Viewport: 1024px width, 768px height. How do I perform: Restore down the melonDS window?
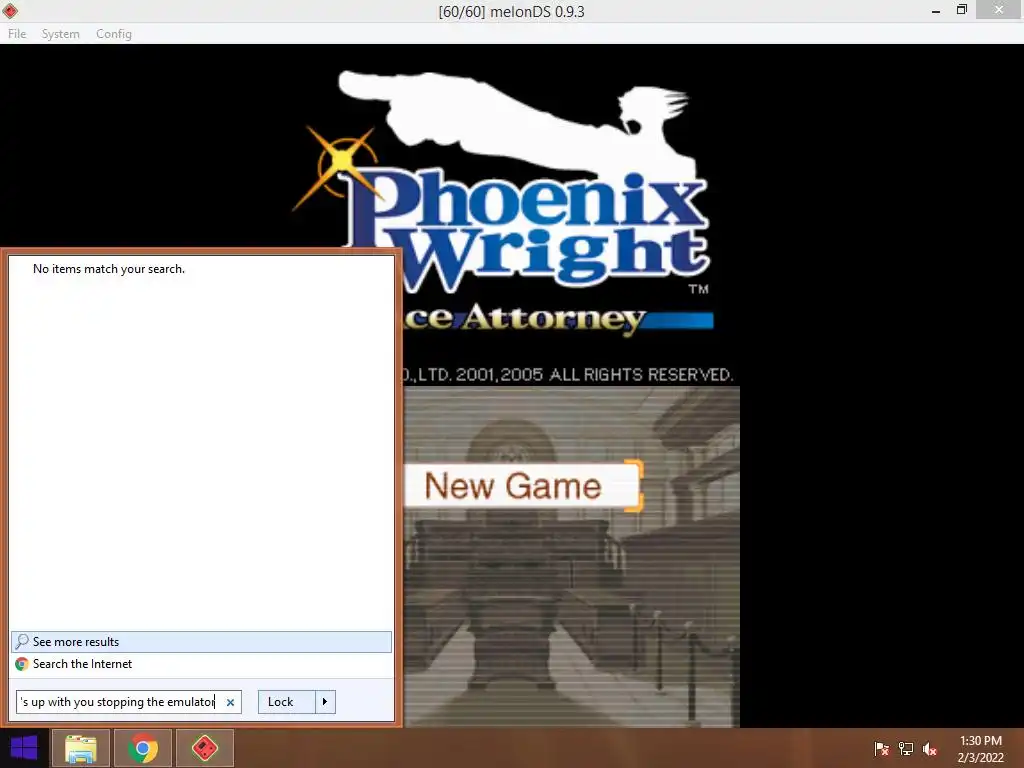961,10
